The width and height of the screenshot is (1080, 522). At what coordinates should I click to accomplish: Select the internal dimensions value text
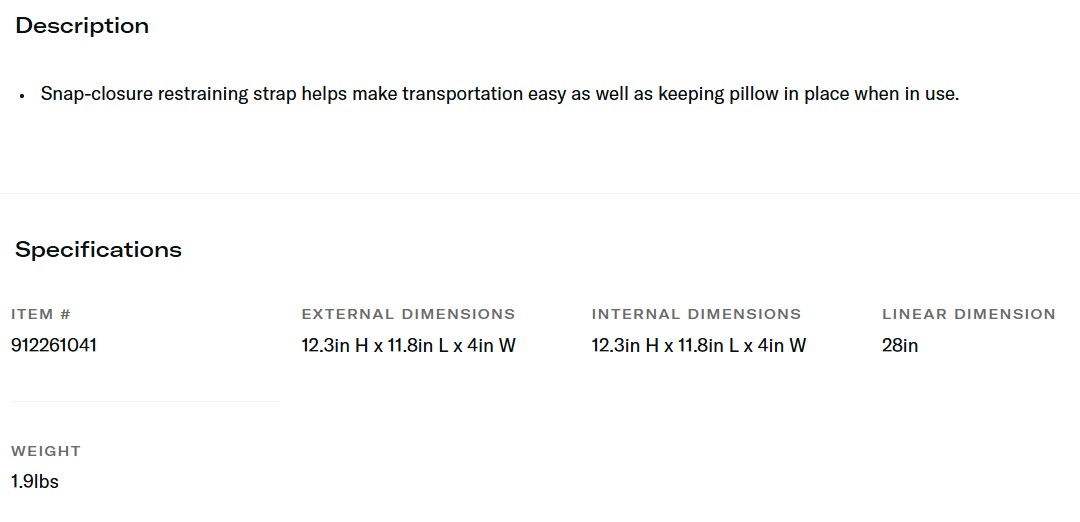(698, 346)
